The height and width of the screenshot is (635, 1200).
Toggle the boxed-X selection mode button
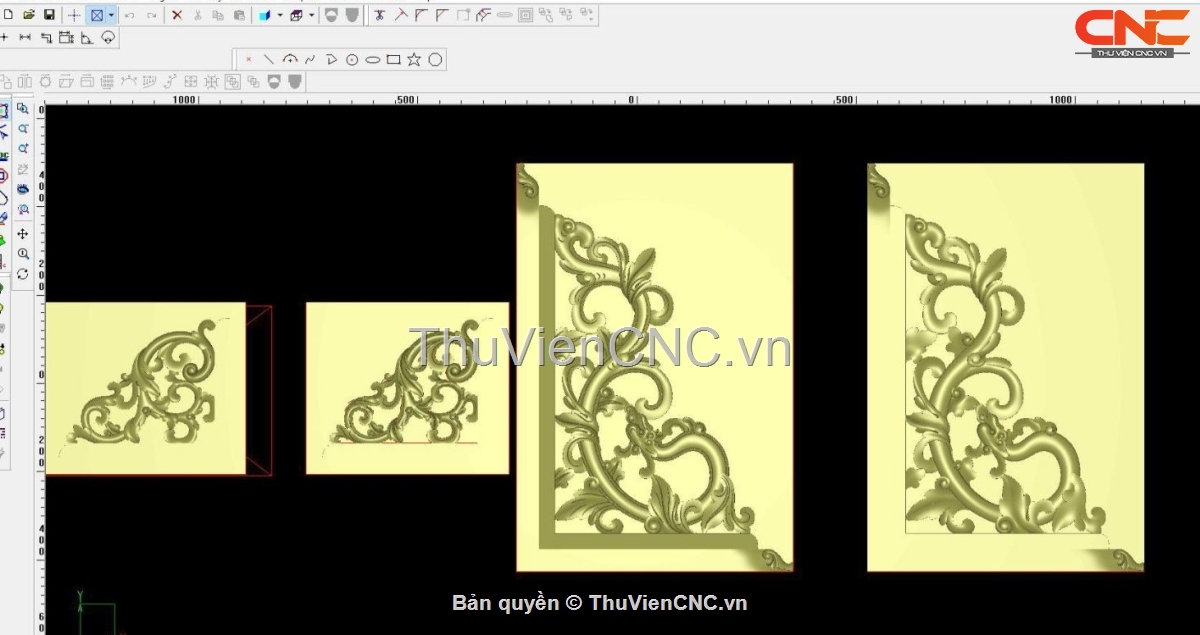coord(97,15)
